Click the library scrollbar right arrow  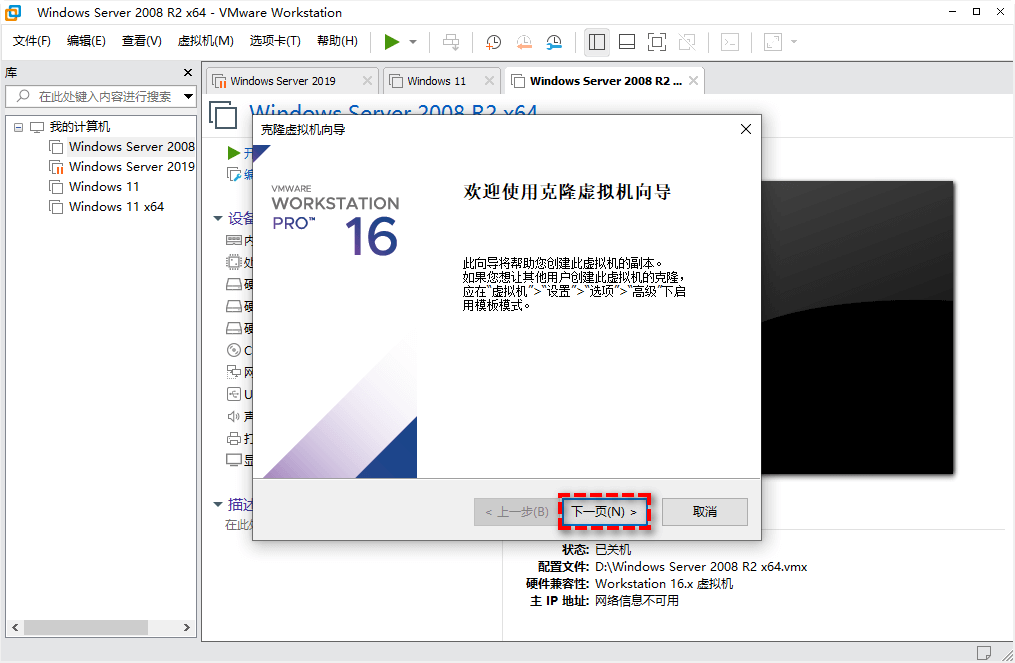186,627
